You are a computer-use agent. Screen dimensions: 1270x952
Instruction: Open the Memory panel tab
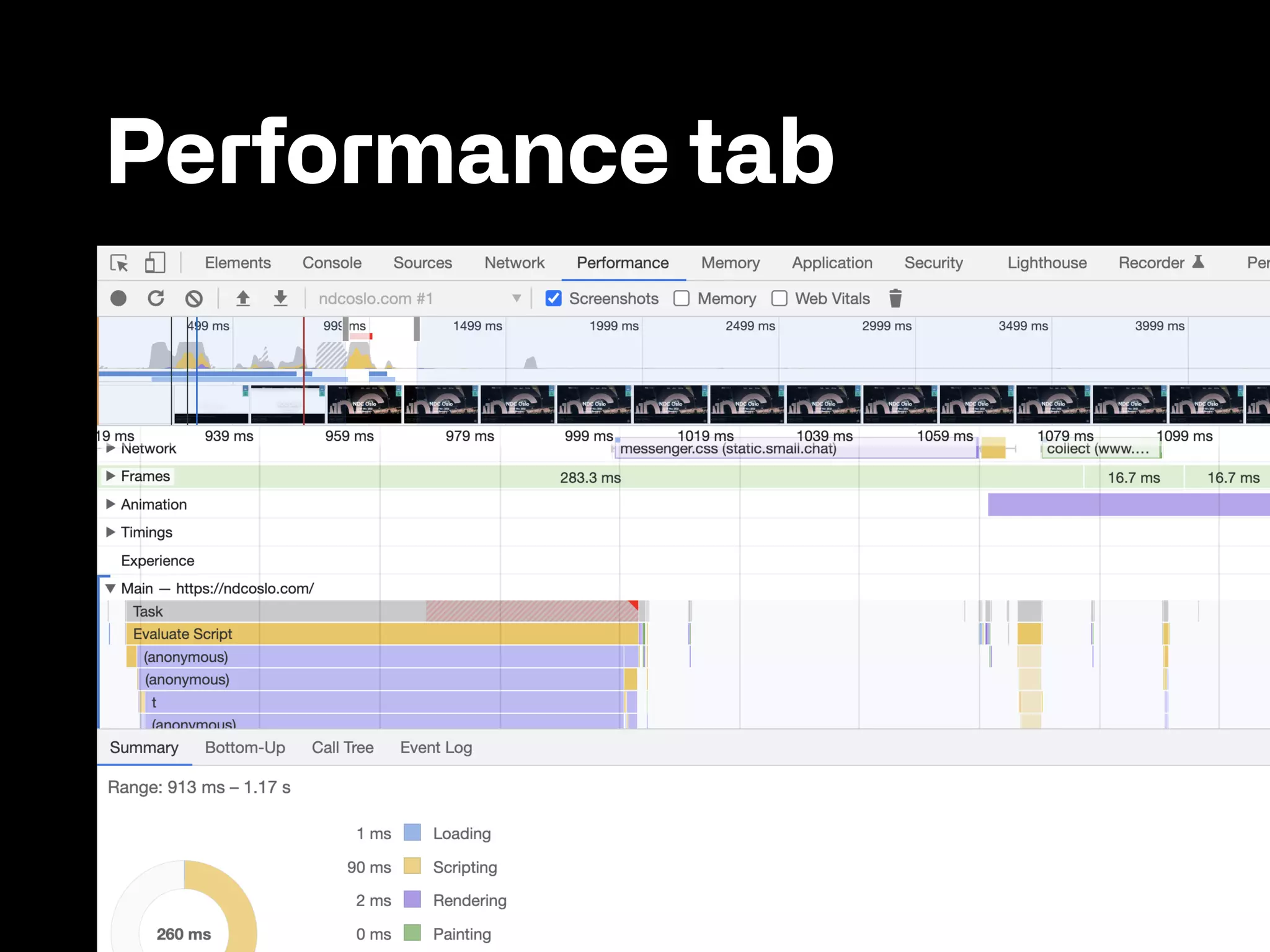point(730,263)
